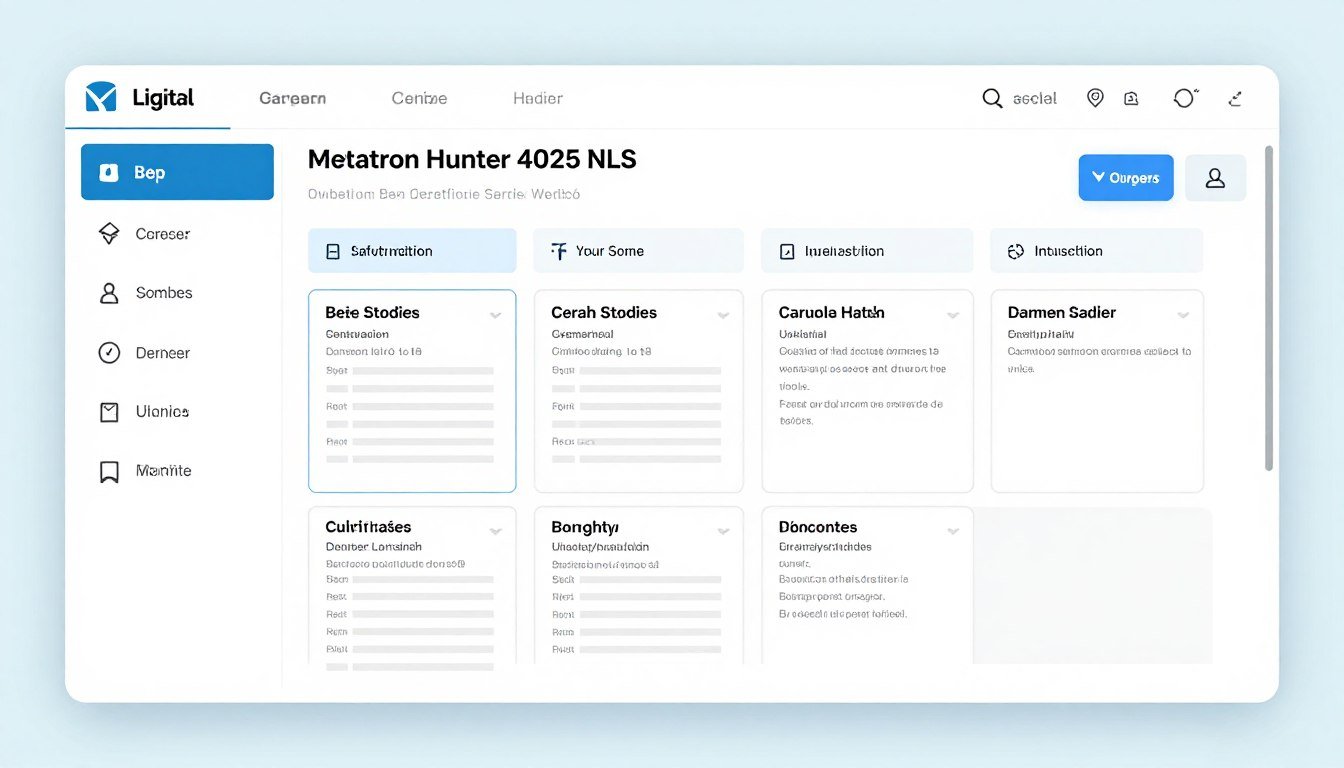1344x768 pixels.
Task: Click the location pin icon in header
Action: click(1095, 98)
